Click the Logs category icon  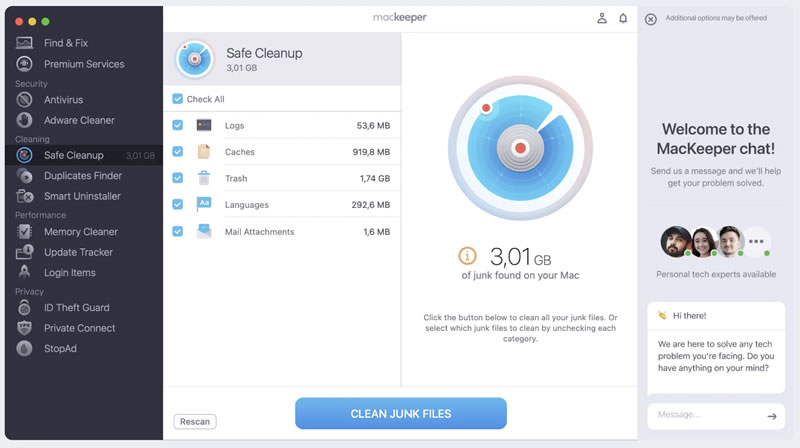[x=204, y=125]
